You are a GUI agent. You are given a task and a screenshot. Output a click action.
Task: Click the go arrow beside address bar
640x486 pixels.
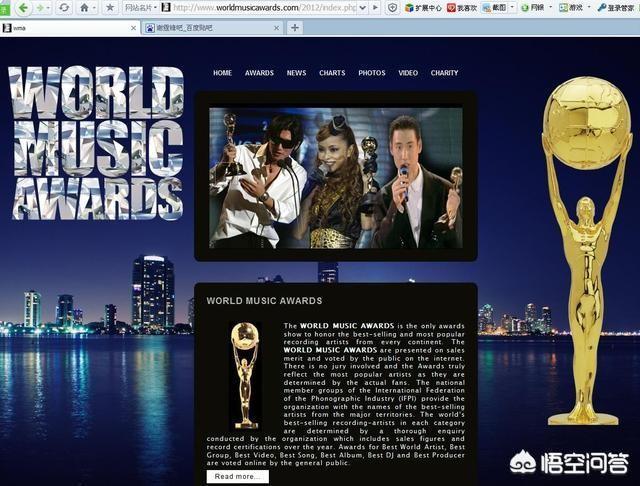[x=376, y=7]
